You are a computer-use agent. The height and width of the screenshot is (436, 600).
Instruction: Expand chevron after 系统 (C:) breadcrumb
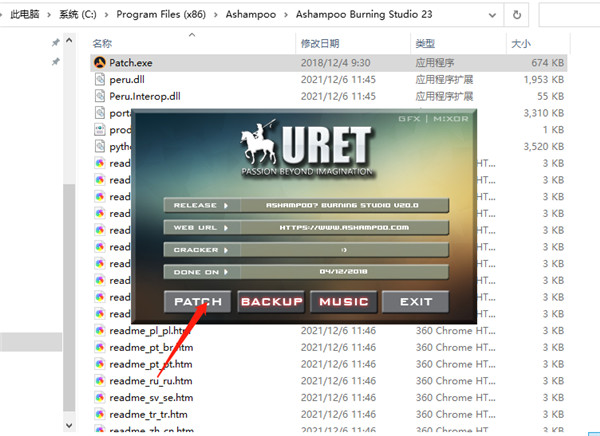106,15
